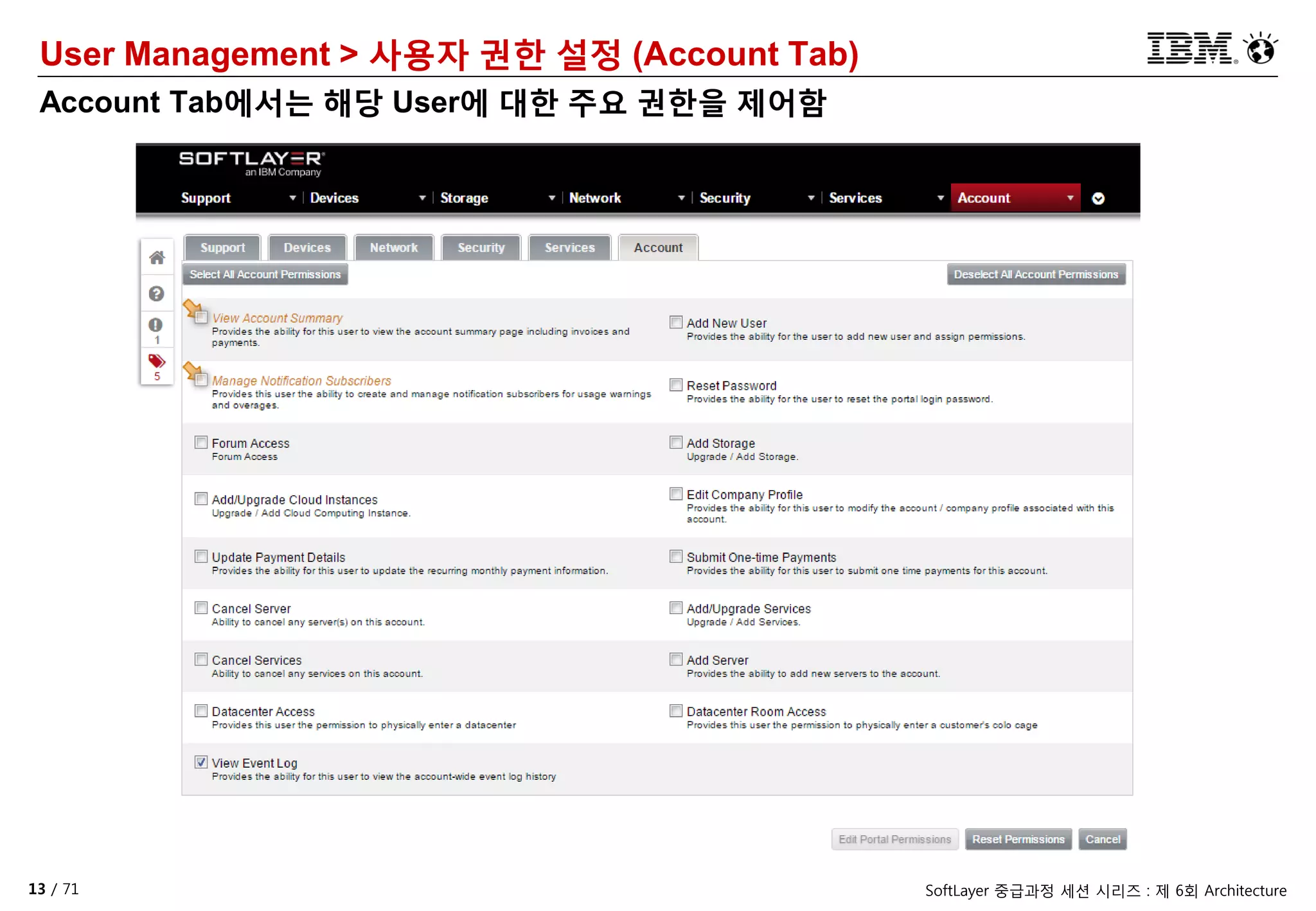This screenshot has width=1316, height=911.
Task: Toggle Manage Notification Subscribers checkbox
Action: pyautogui.click(x=201, y=380)
